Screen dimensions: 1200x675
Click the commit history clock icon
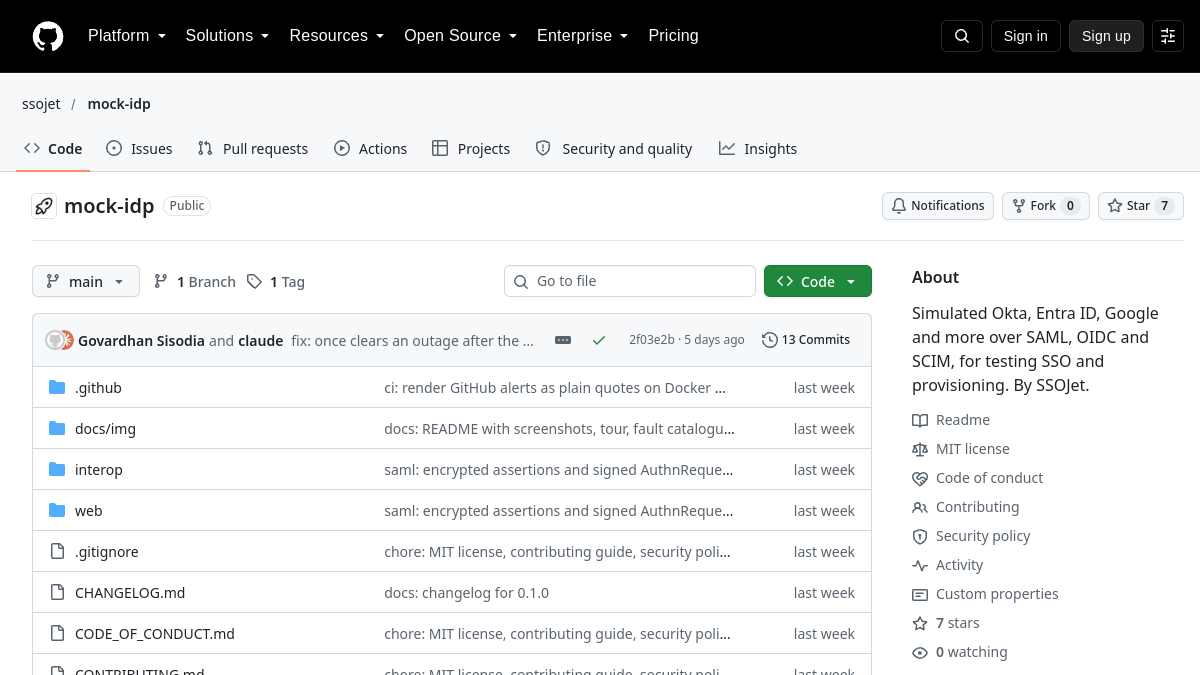tap(769, 340)
